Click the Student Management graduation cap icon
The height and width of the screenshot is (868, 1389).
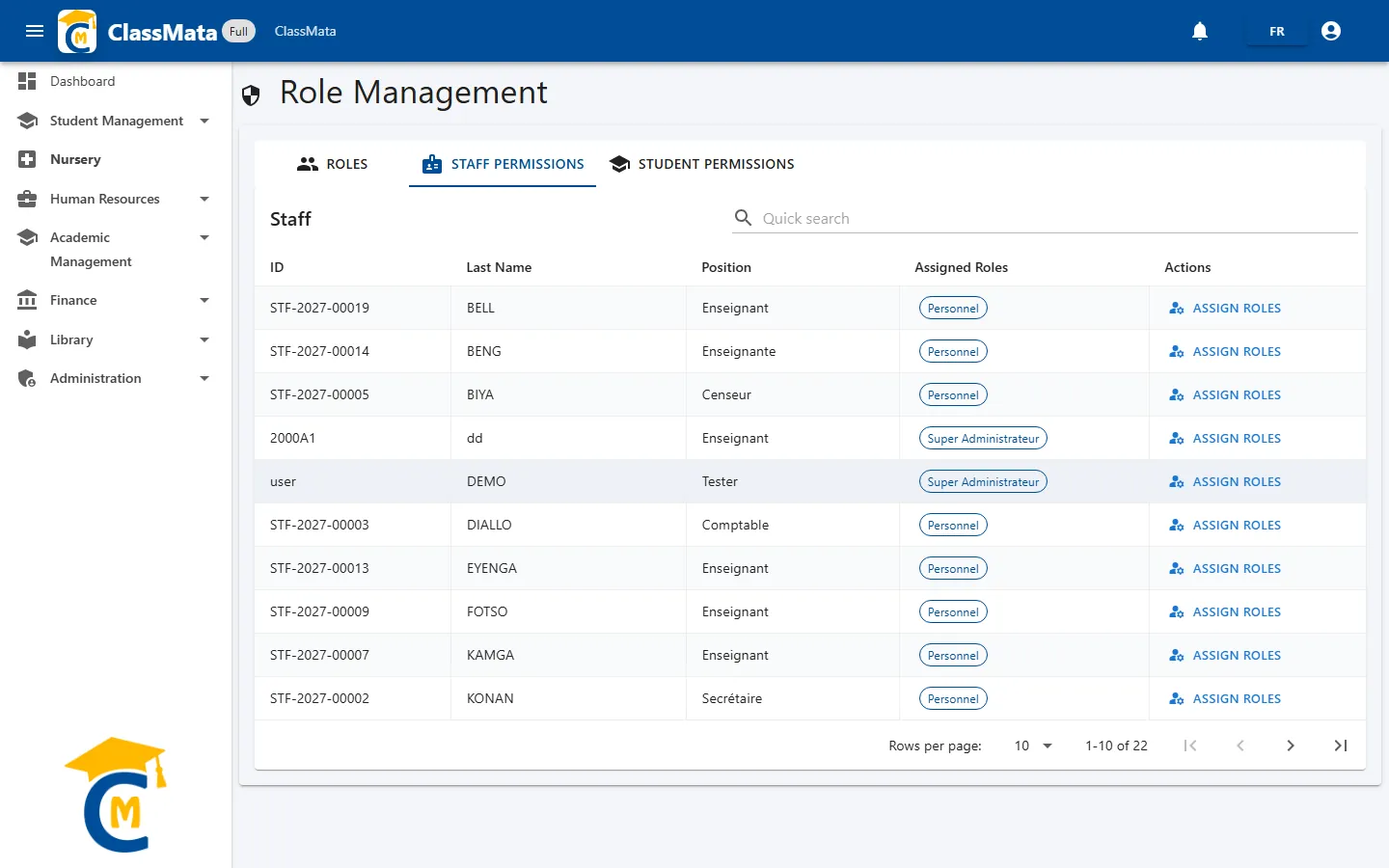(27, 121)
